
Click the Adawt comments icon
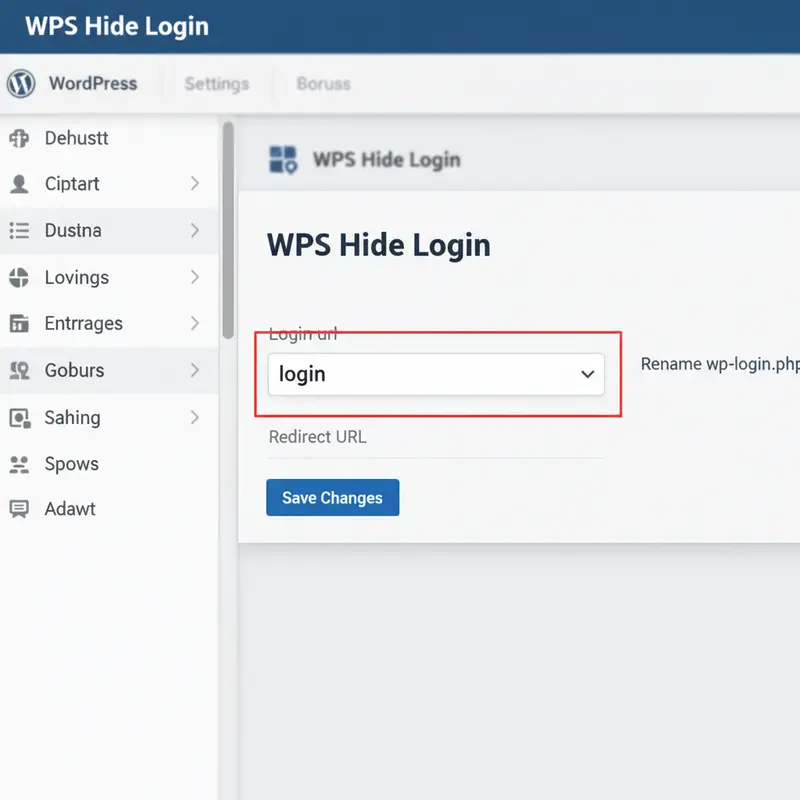(19, 509)
